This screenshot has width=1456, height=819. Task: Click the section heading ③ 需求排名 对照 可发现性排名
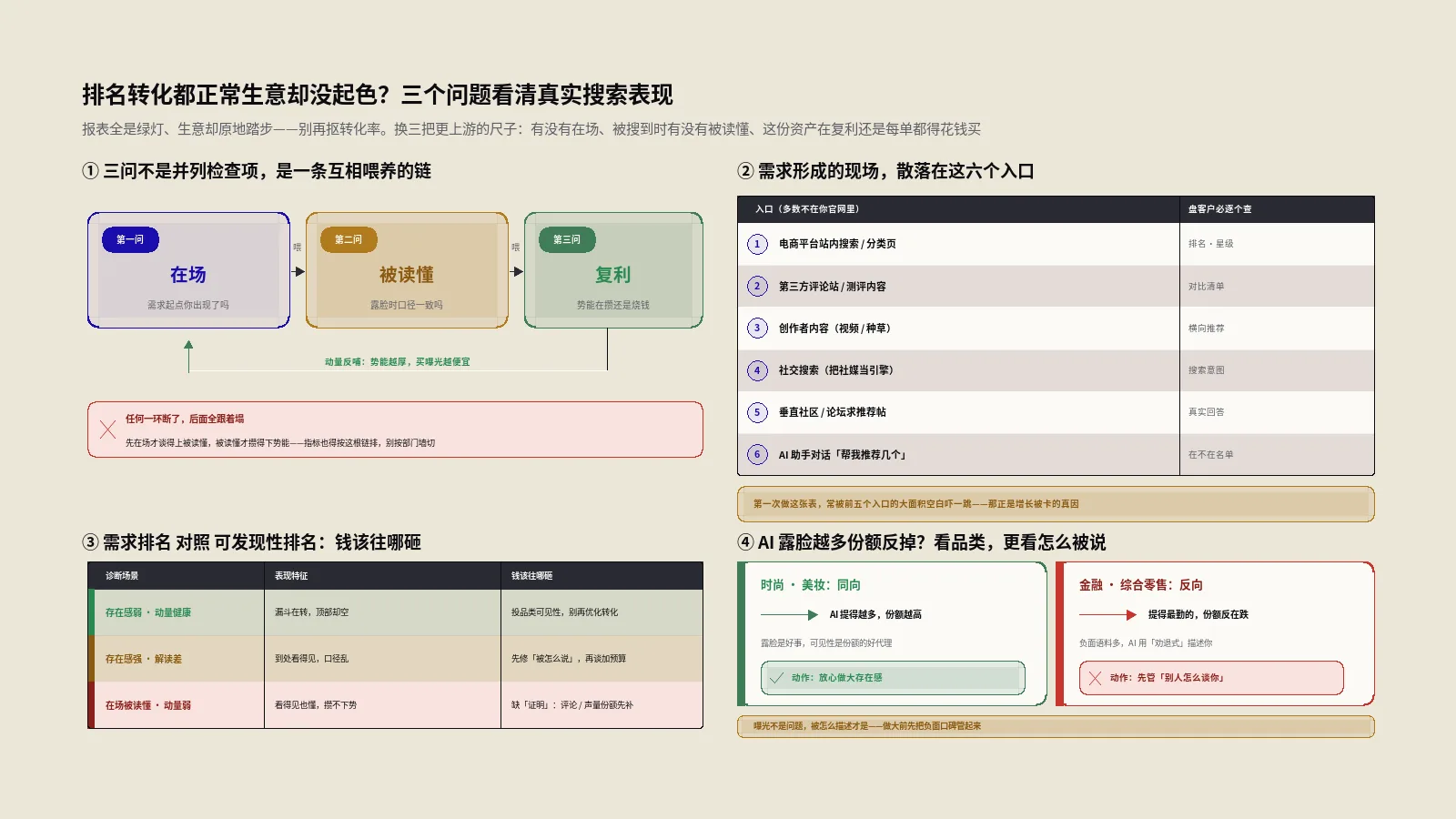tap(251, 542)
